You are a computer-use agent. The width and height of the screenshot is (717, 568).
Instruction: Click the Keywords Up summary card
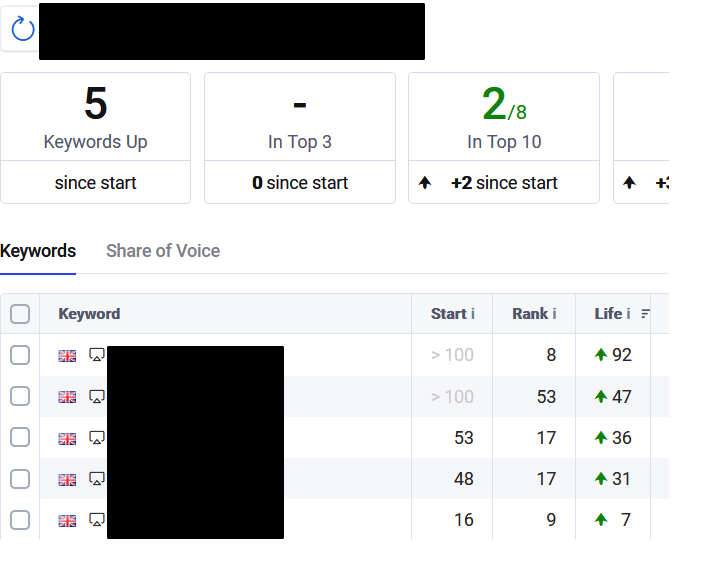coord(96,138)
